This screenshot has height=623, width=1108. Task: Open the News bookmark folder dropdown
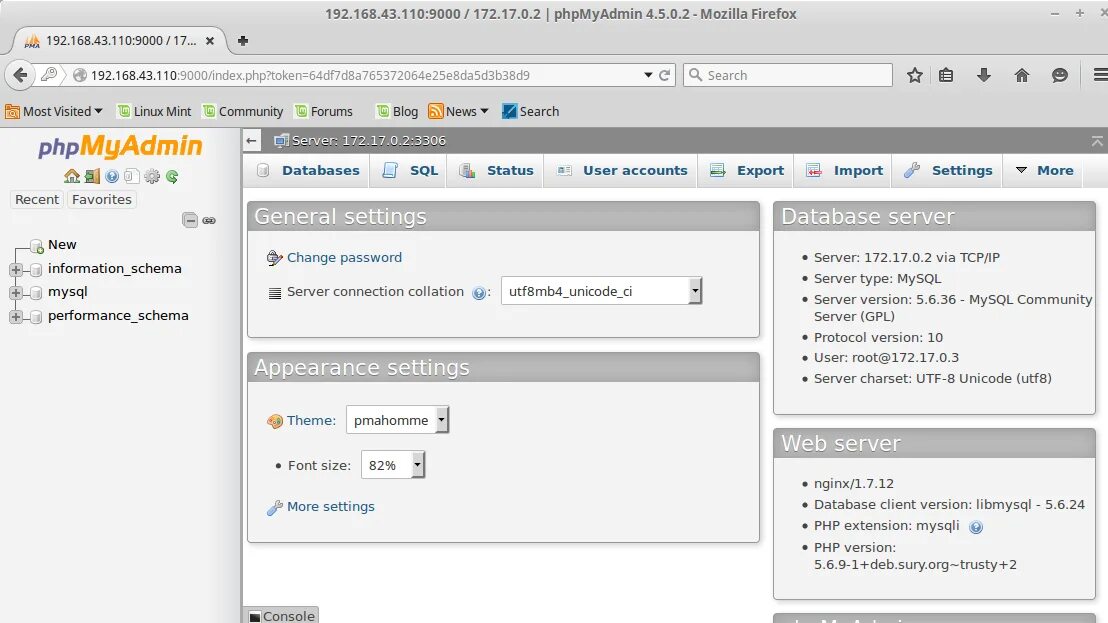pos(459,111)
